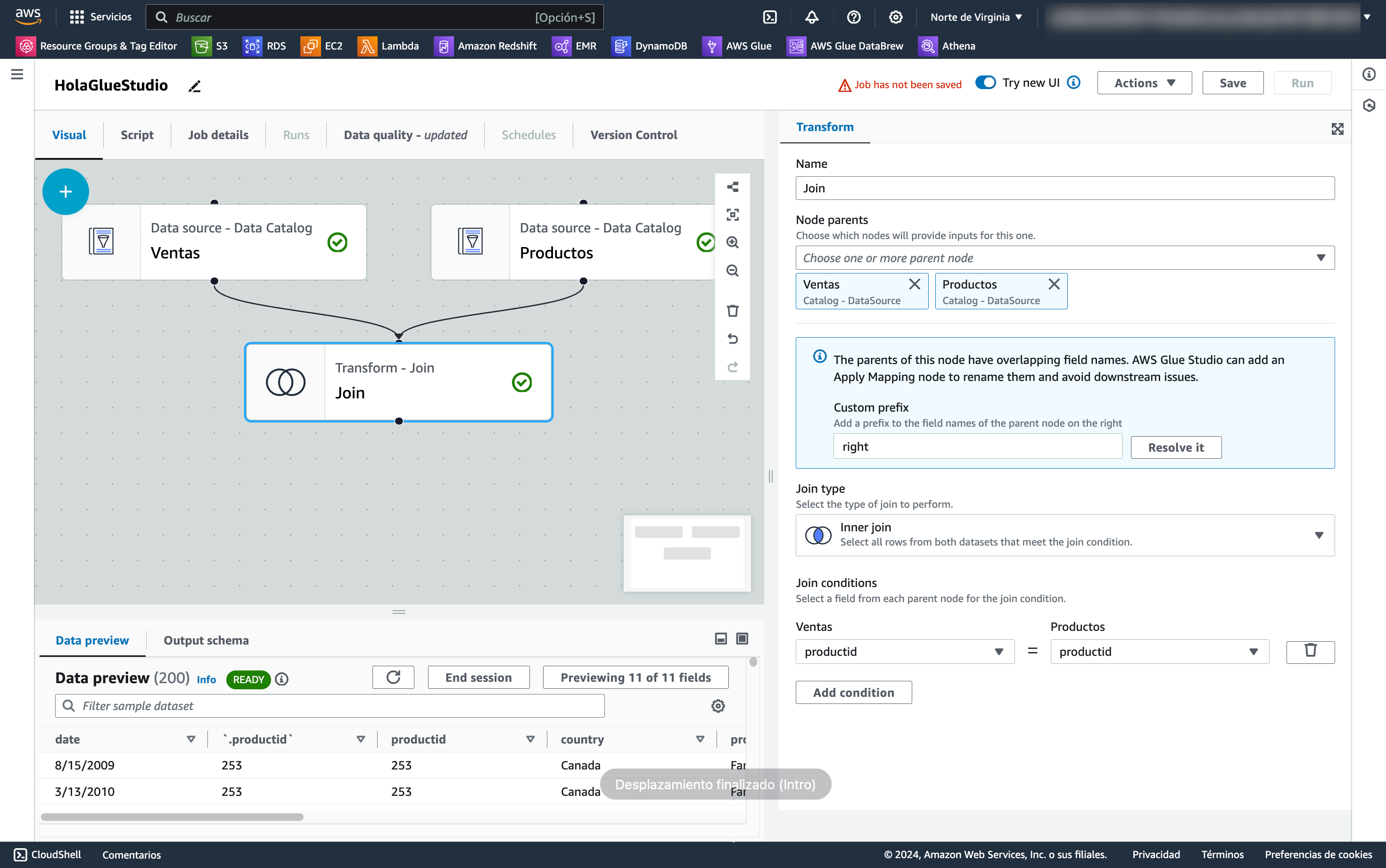This screenshot has width=1386, height=868.
Task: Undo the last canvas action
Action: coord(732,339)
